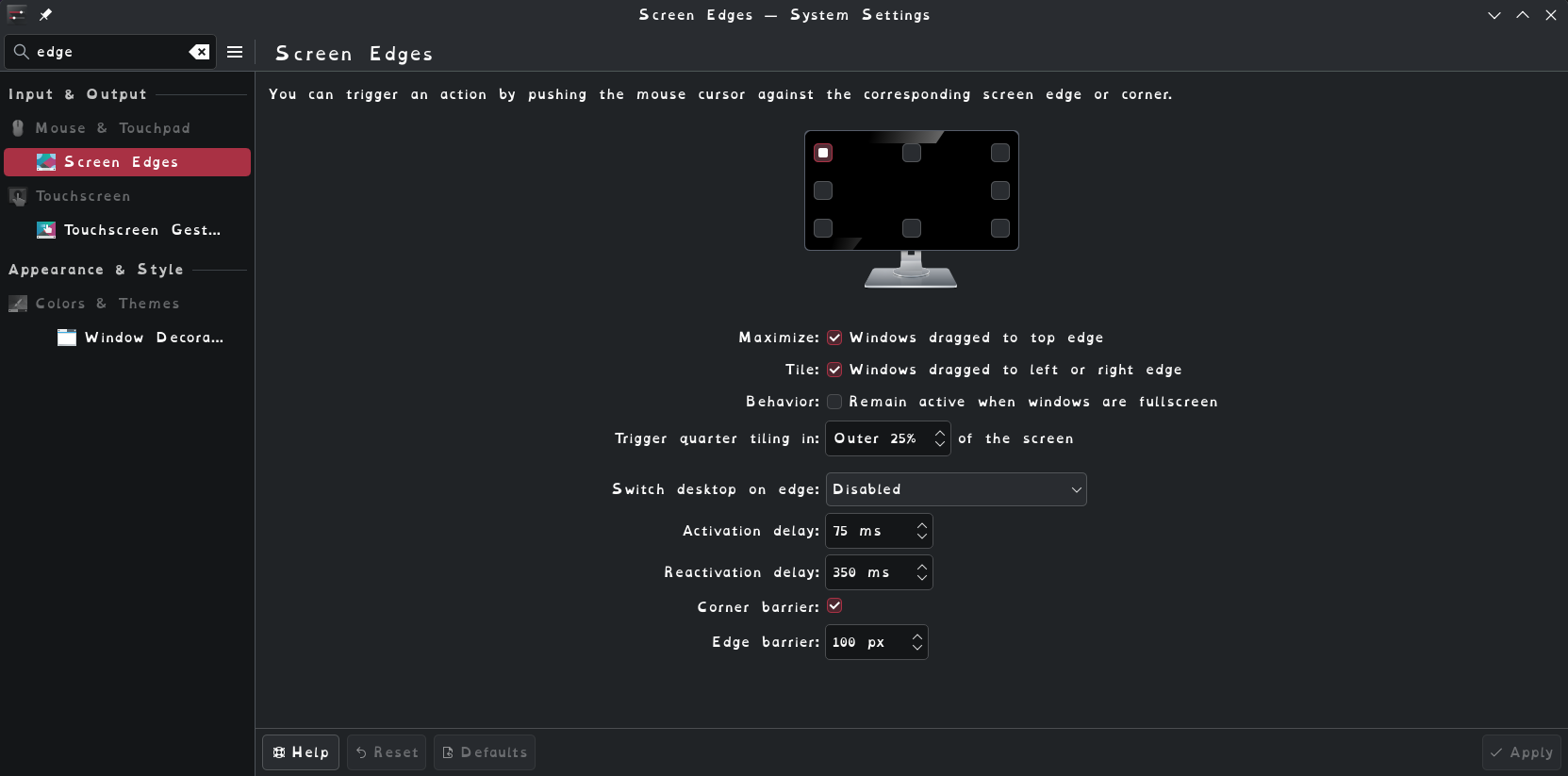
Task: Toggle the pin window icon
Action: coord(45,14)
